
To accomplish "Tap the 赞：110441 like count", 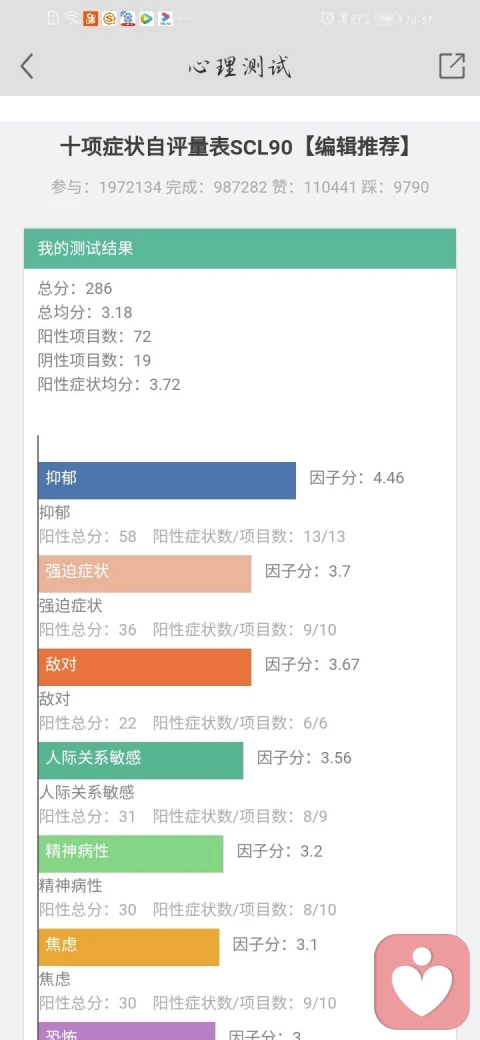I will point(314,187).
